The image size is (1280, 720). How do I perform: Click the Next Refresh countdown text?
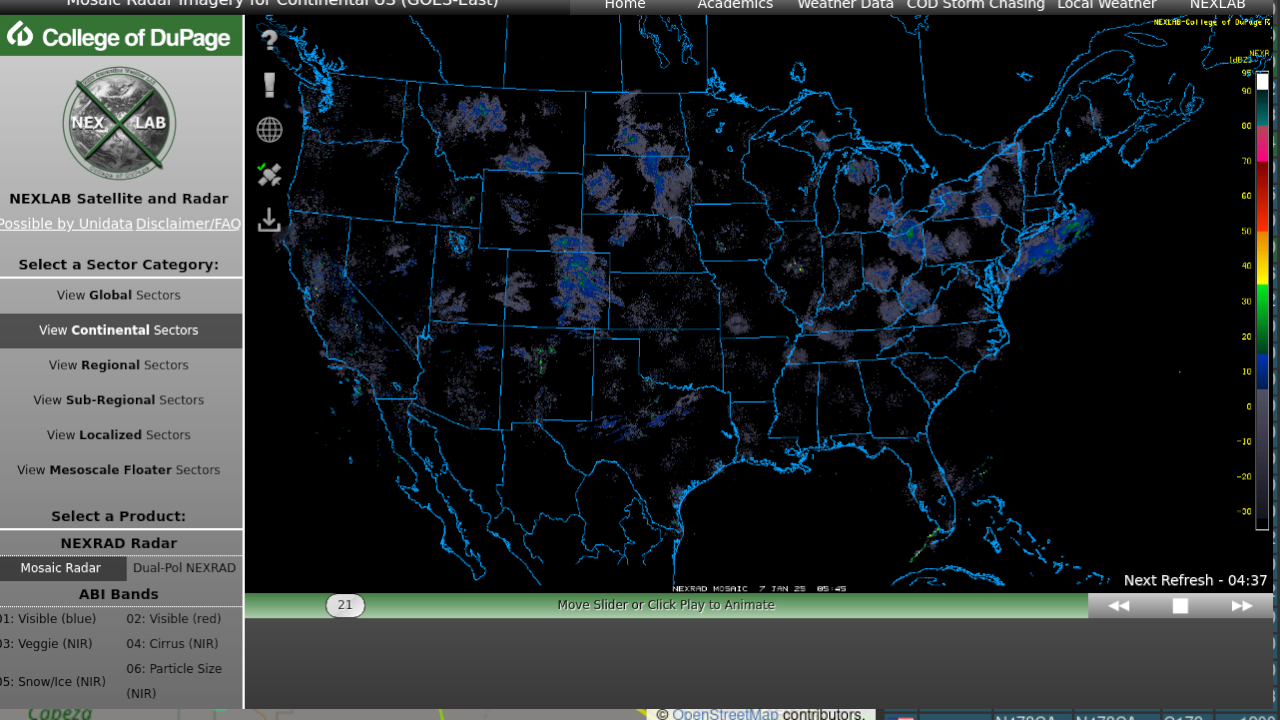pos(1195,580)
